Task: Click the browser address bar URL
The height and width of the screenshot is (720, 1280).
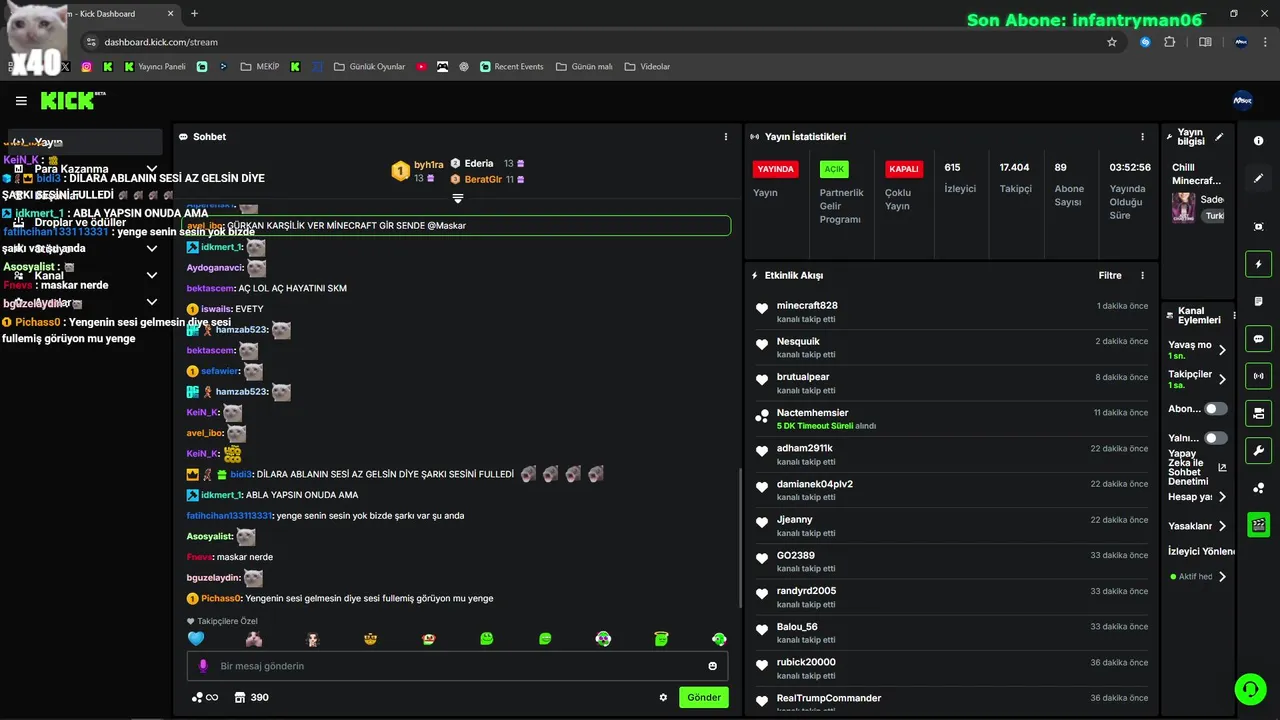Action: tap(161, 42)
